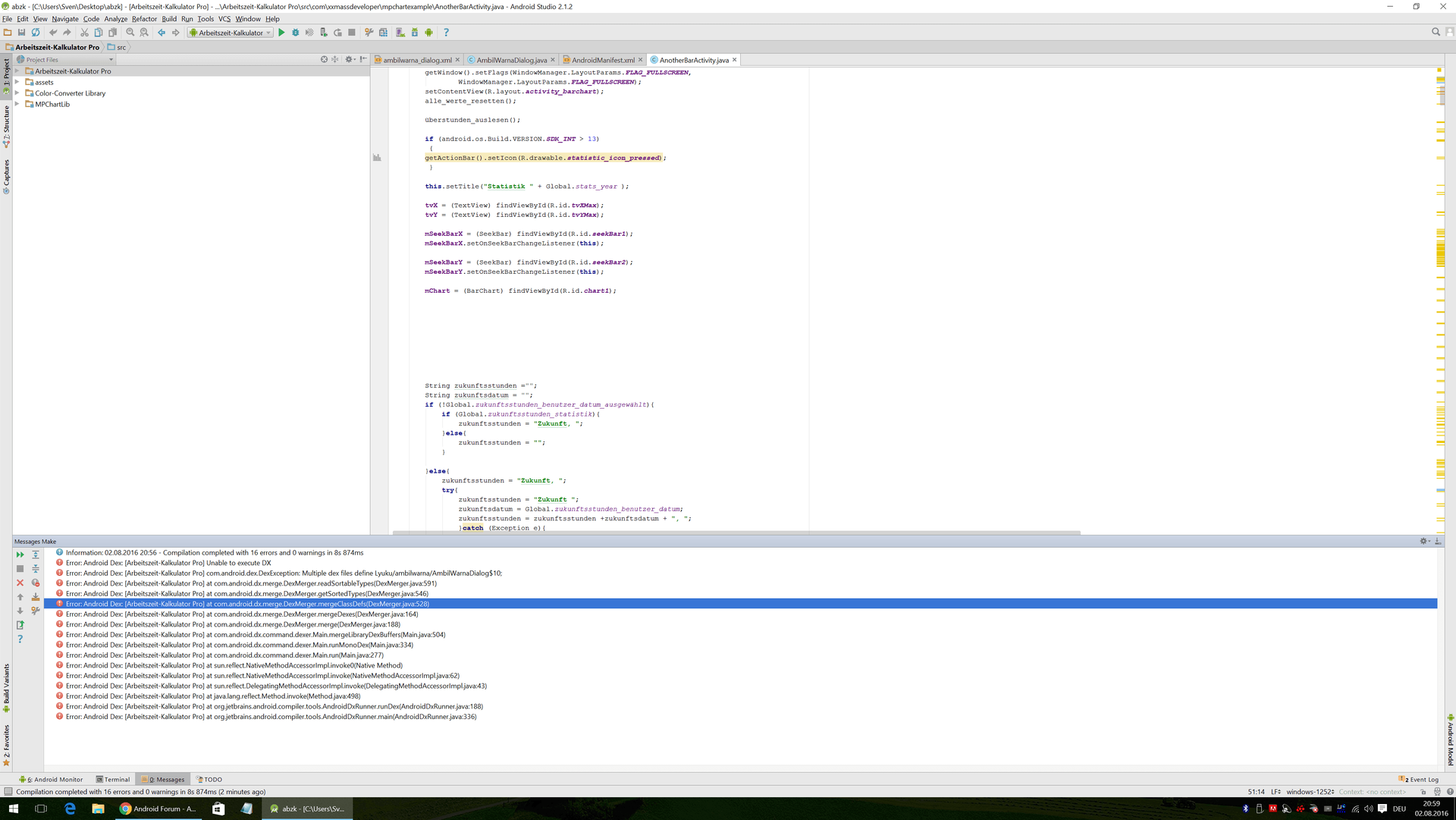This screenshot has height=820, width=1456.
Task: Open File Explorer from taskbar
Action: 98,809
